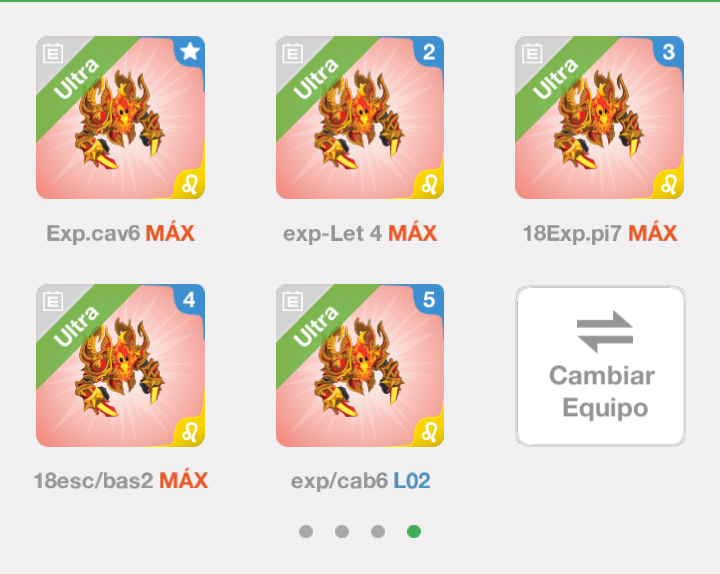This screenshot has height=574, width=720.
Task: Click the star leader badge on Exp.cav6
Action: [x=190, y=51]
